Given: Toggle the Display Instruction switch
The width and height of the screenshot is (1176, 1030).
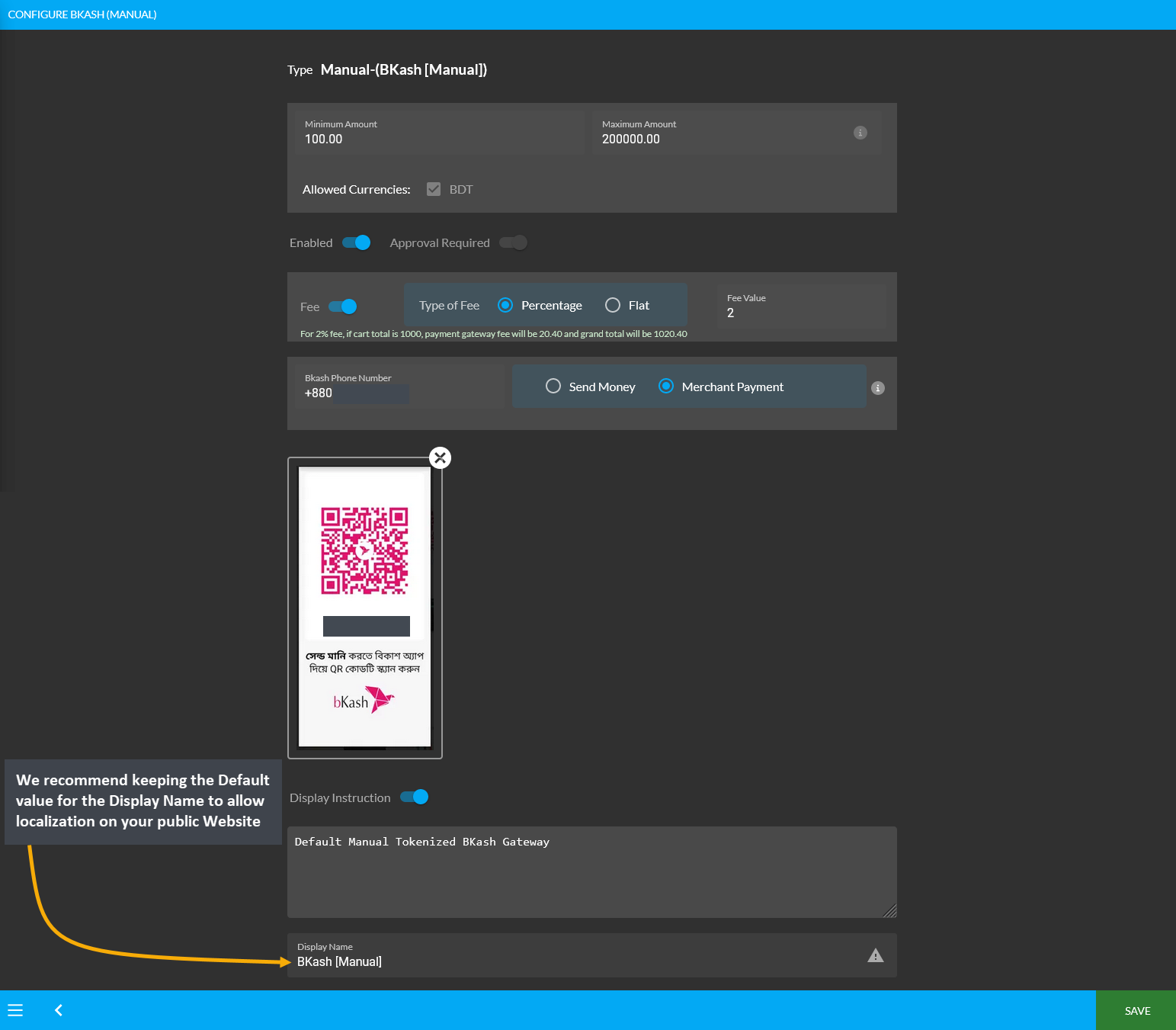Looking at the screenshot, I should point(414,797).
